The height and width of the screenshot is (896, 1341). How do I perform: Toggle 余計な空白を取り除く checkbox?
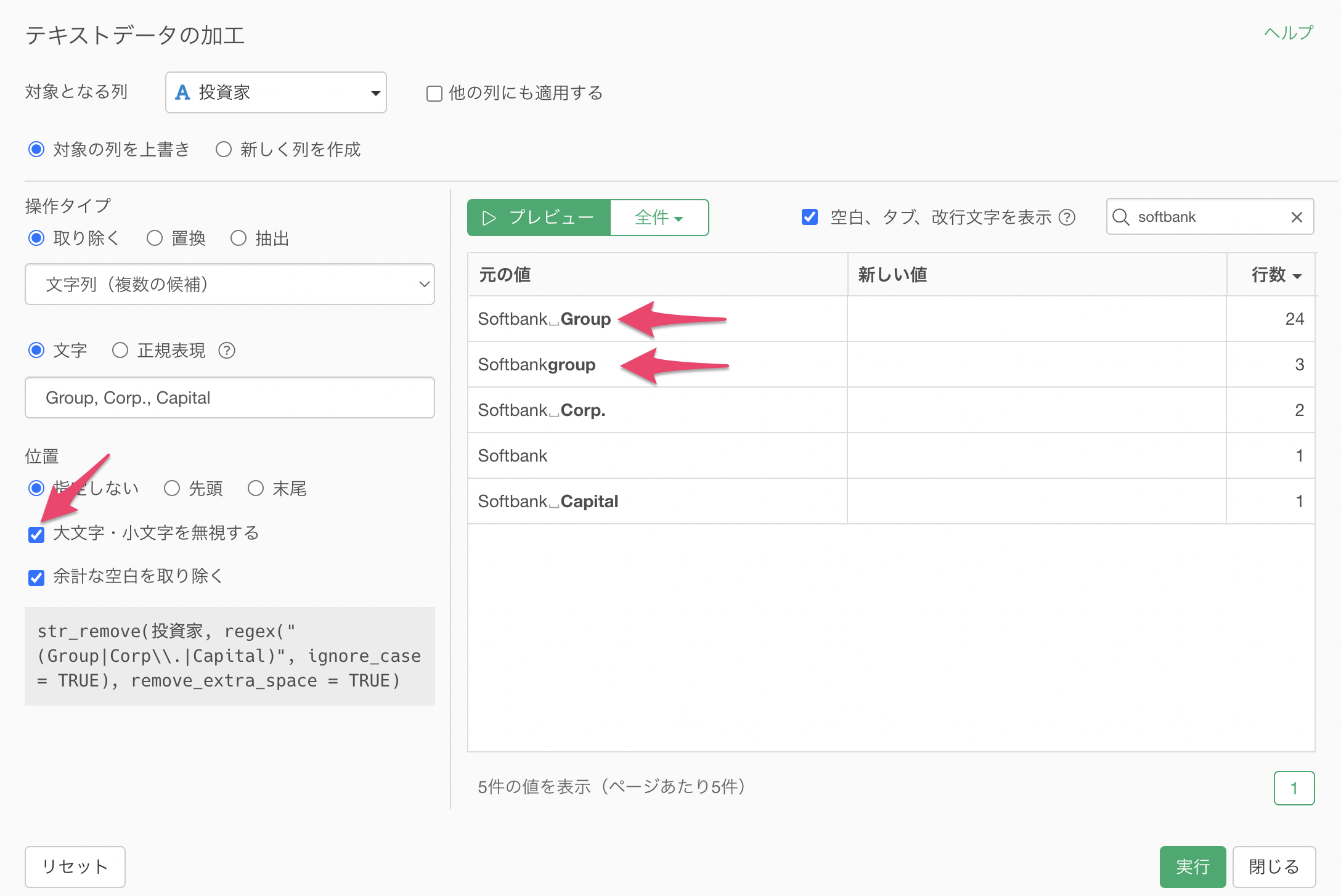pos(36,577)
